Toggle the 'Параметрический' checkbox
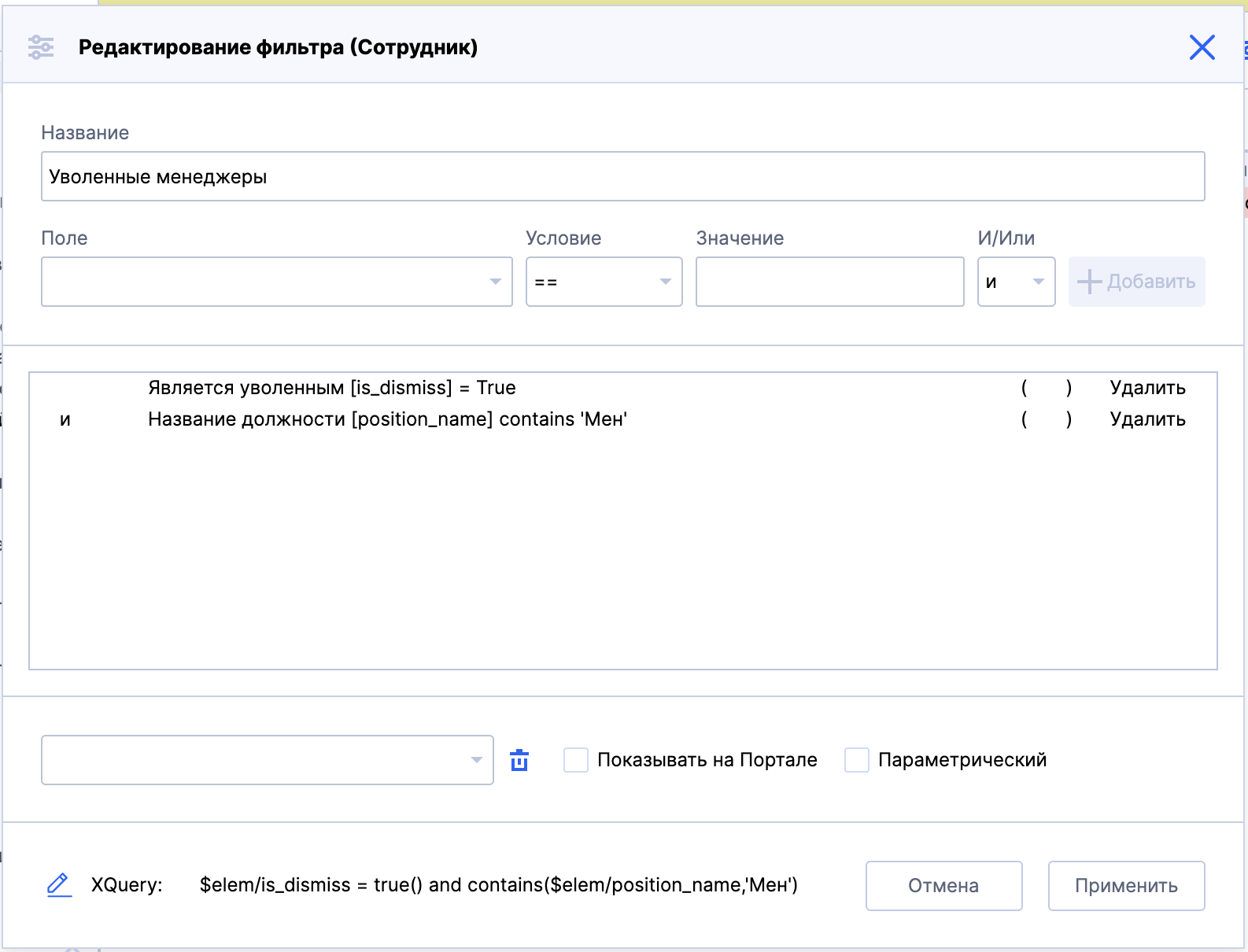The width and height of the screenshot is (1248, 952). click(x=856, y=760)
